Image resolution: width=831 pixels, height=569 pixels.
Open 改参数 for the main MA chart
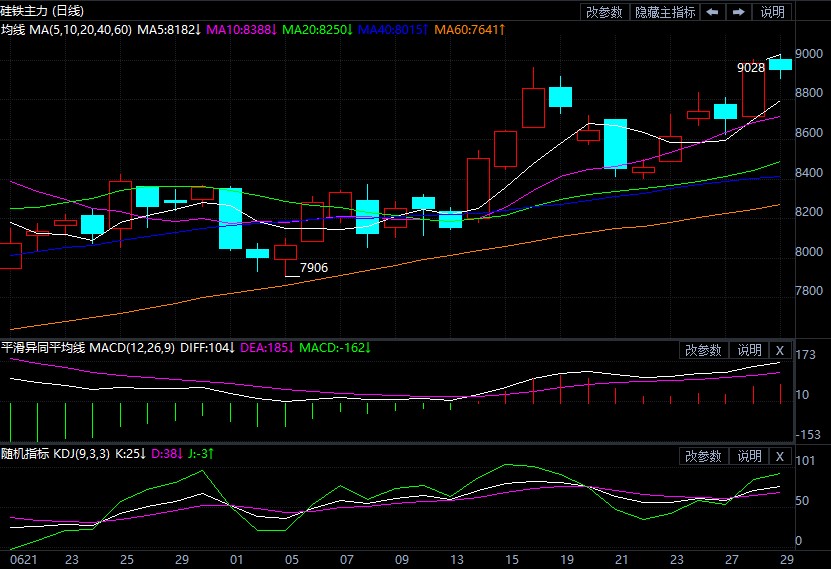coord(604,12)
